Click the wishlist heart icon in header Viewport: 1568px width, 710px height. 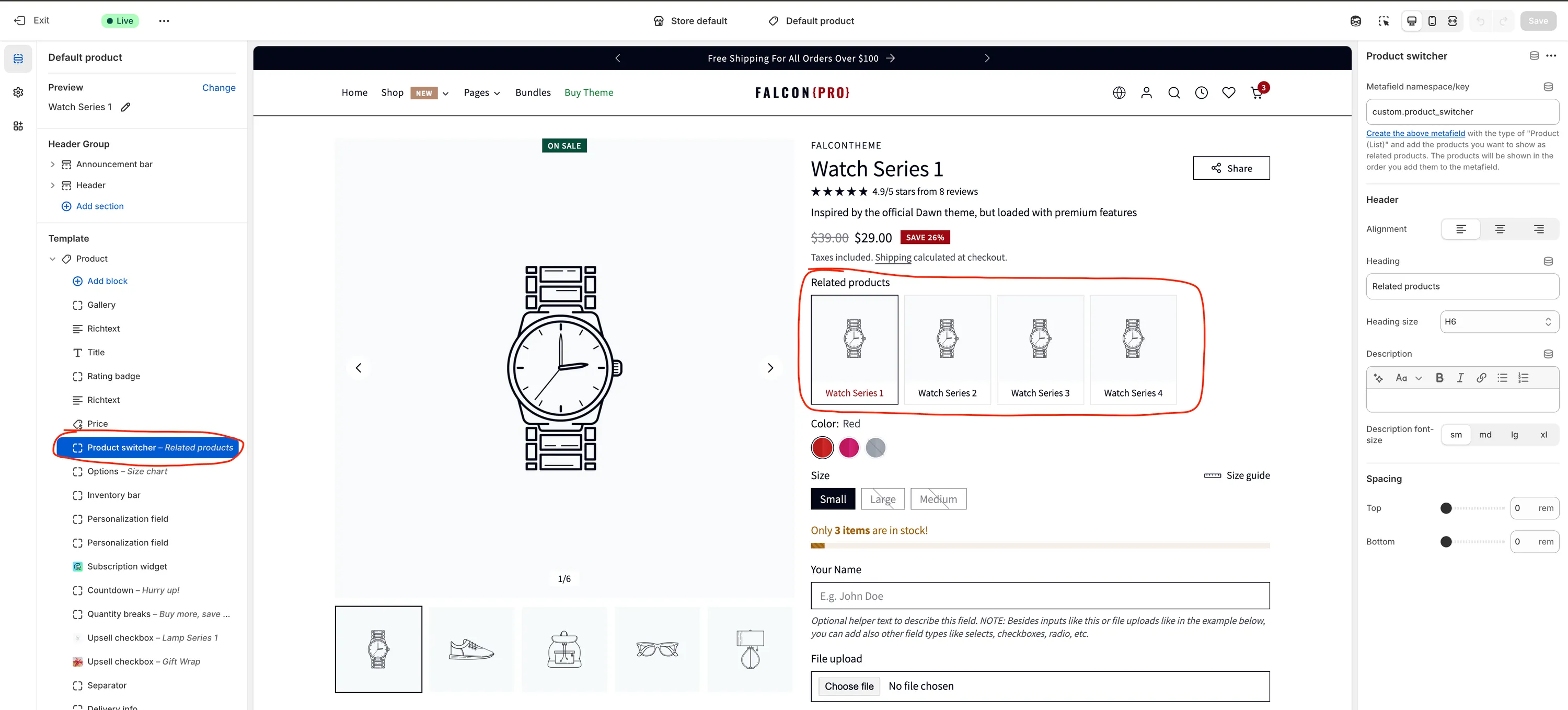(x=1228, y=92)
